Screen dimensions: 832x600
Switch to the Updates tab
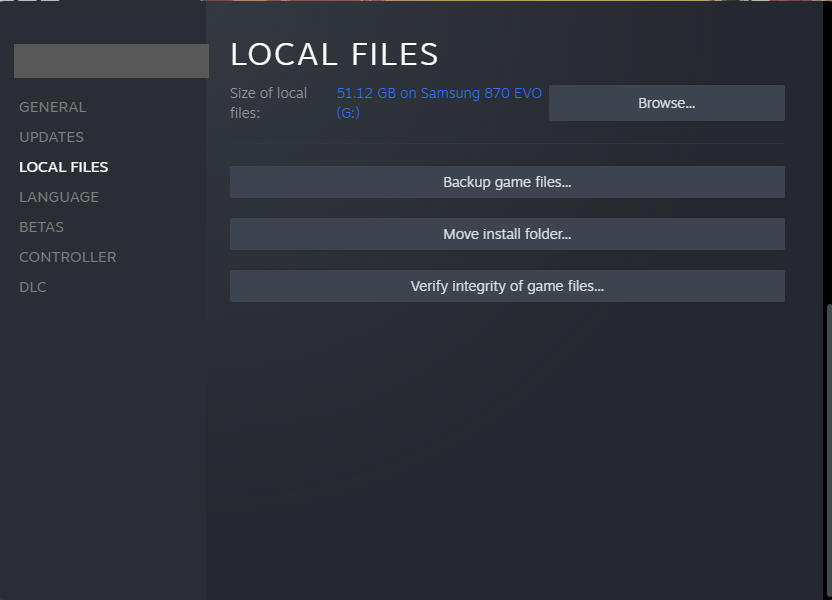point(51,137)
